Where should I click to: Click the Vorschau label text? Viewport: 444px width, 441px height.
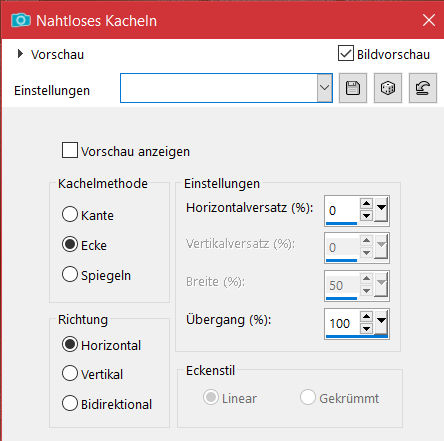pyautogui.click(x=57, y=54)
